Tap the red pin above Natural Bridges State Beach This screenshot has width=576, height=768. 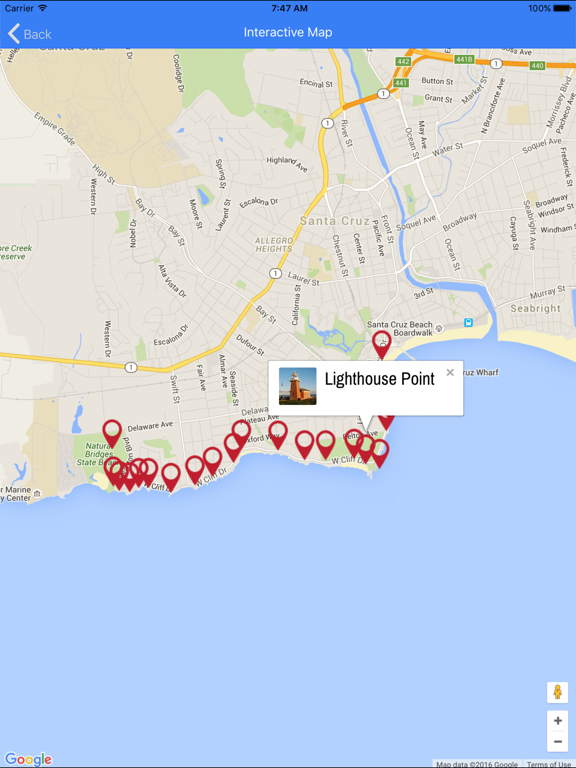pyautogui.click(x=112, y=433)
